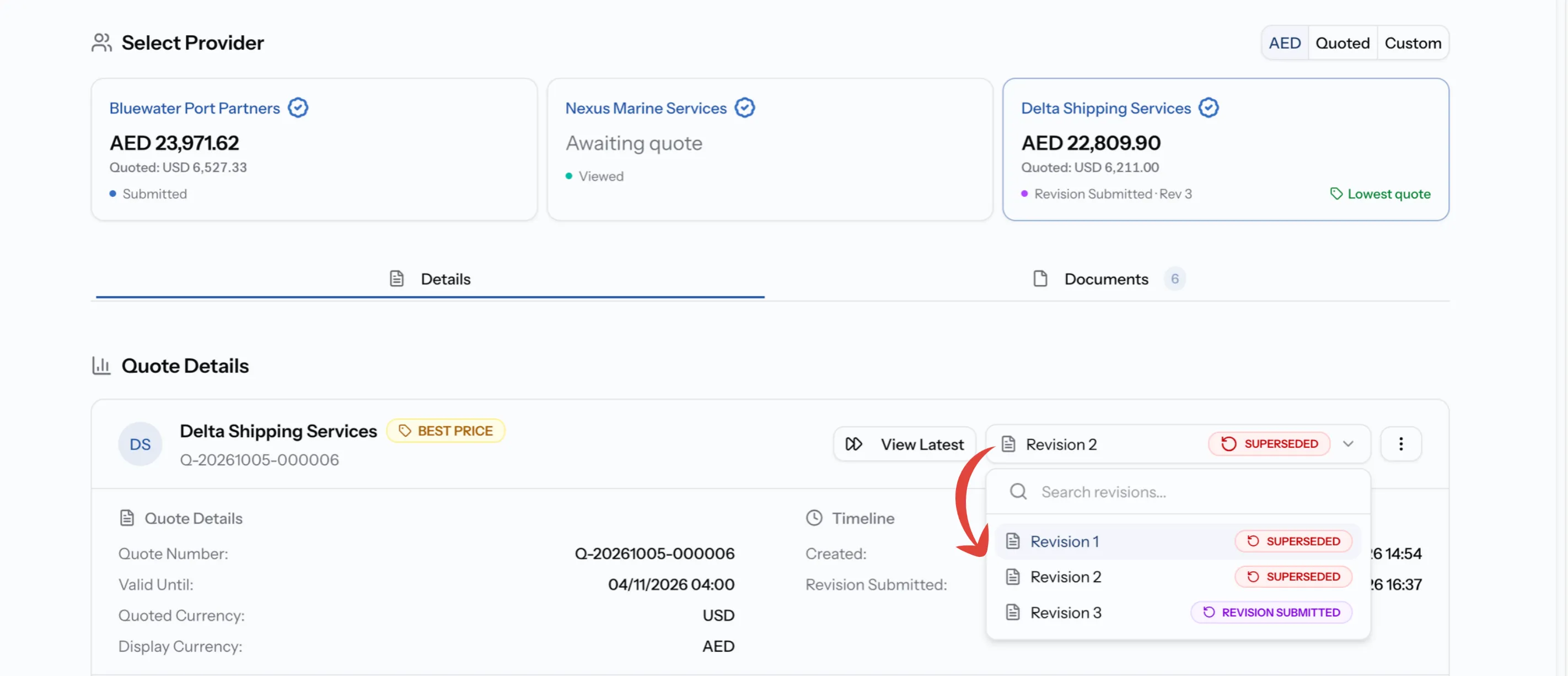Image resolution: width=1568 pixels, height=676 pixels.
Task: Open Delta Shipping Services provider link
Action: pyautogui.click(x=1105, y=108)
